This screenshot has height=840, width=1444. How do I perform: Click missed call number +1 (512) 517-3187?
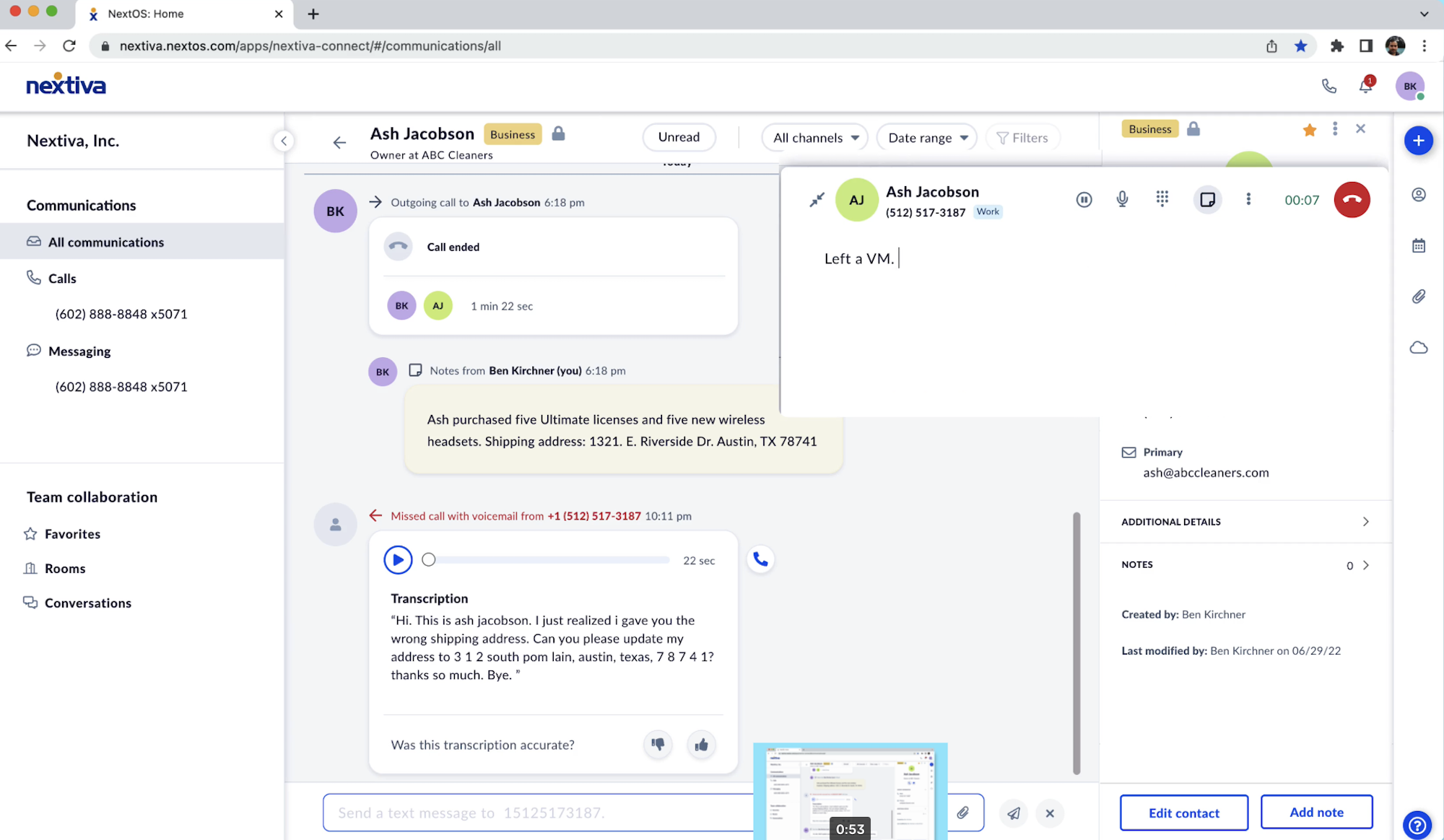click(x=593, y=516)
